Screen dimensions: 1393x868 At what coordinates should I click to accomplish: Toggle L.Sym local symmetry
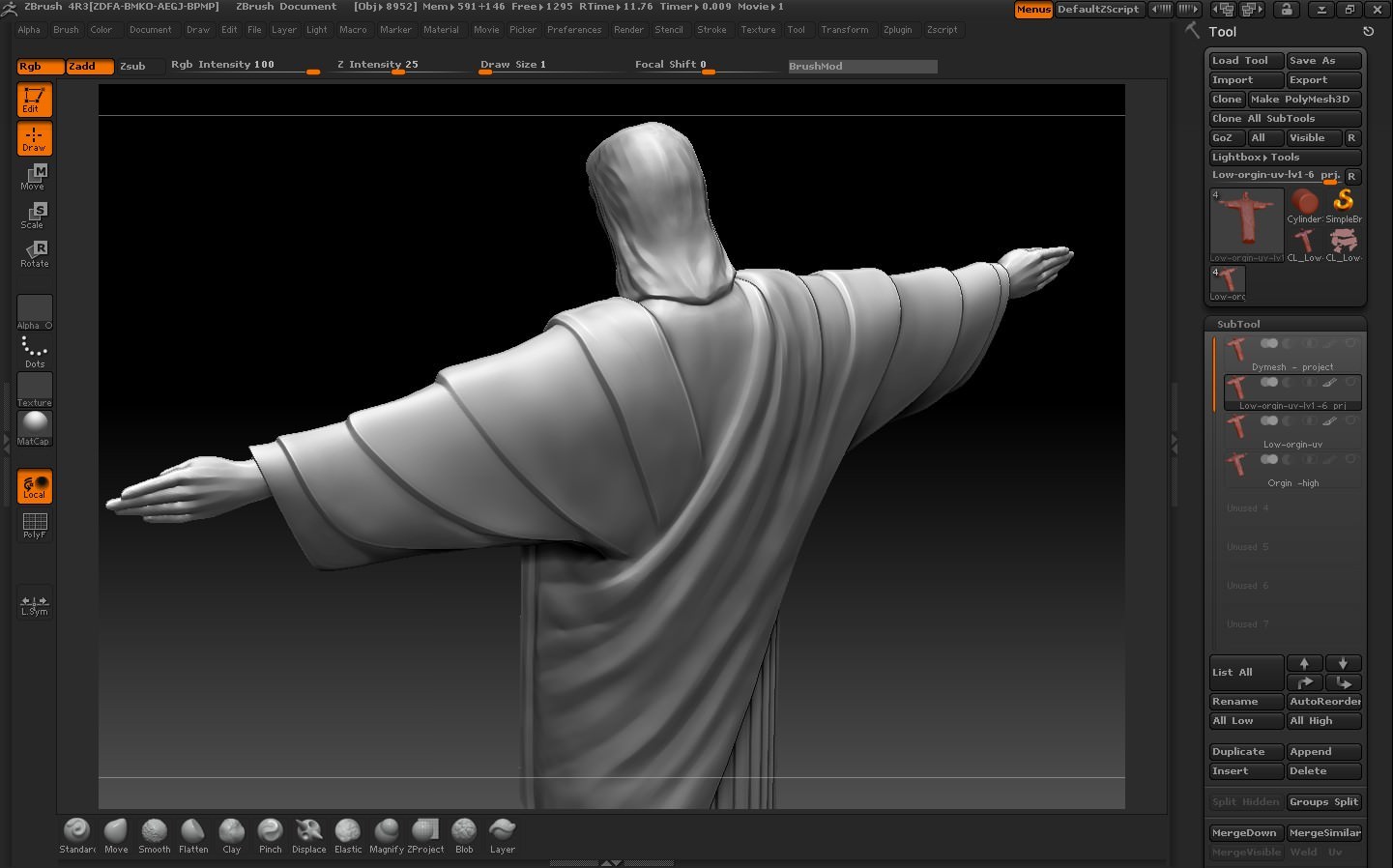pos(34,603)
